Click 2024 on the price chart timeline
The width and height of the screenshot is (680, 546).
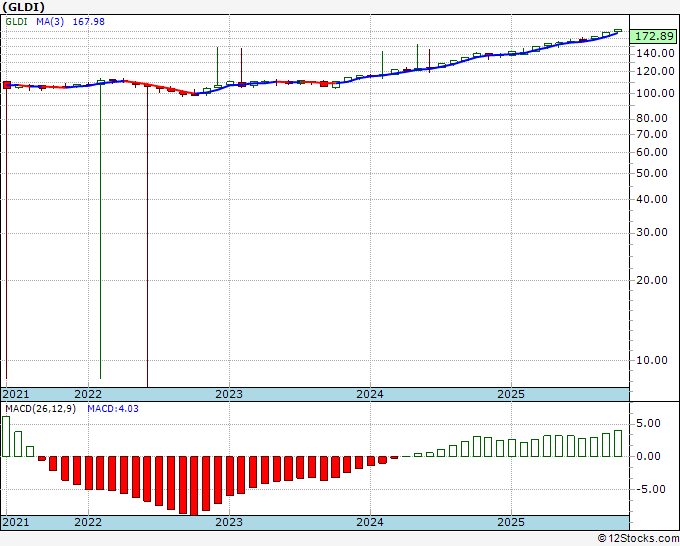pos(370,394)
